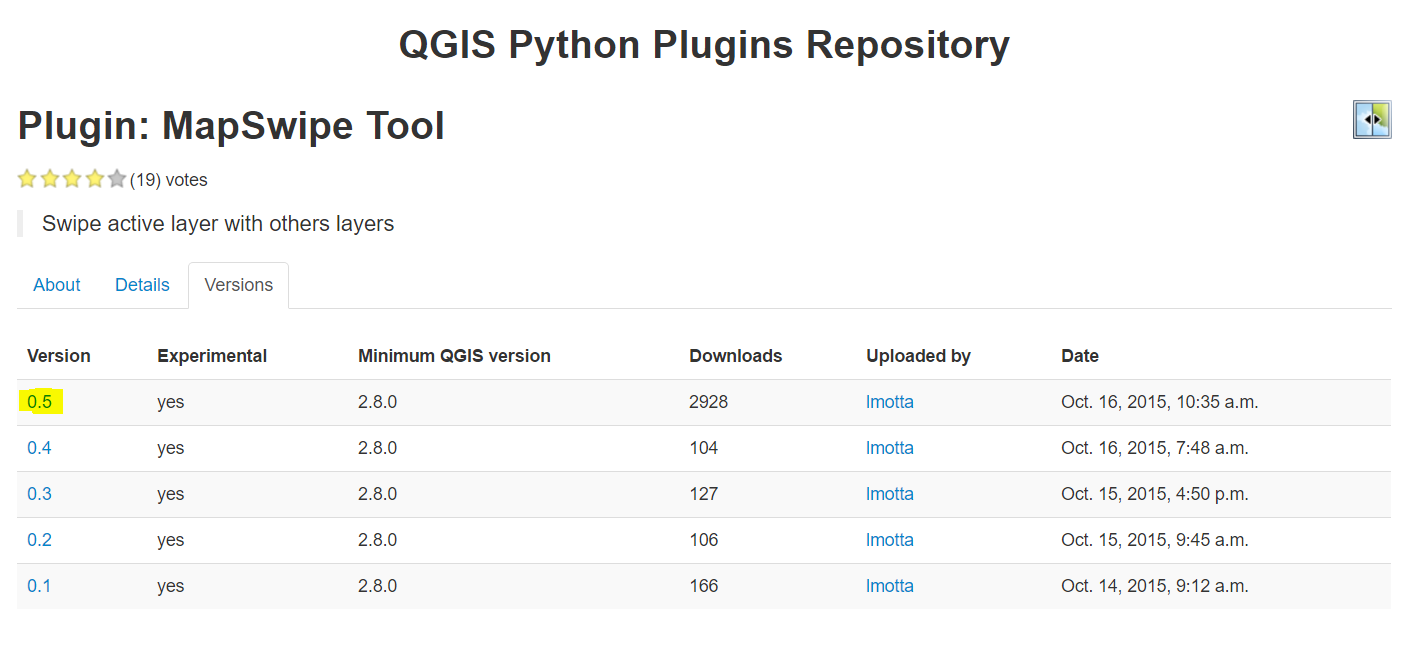Click the fifth rating star
This screenshot has width=1403, height=671.
point(117,179)
